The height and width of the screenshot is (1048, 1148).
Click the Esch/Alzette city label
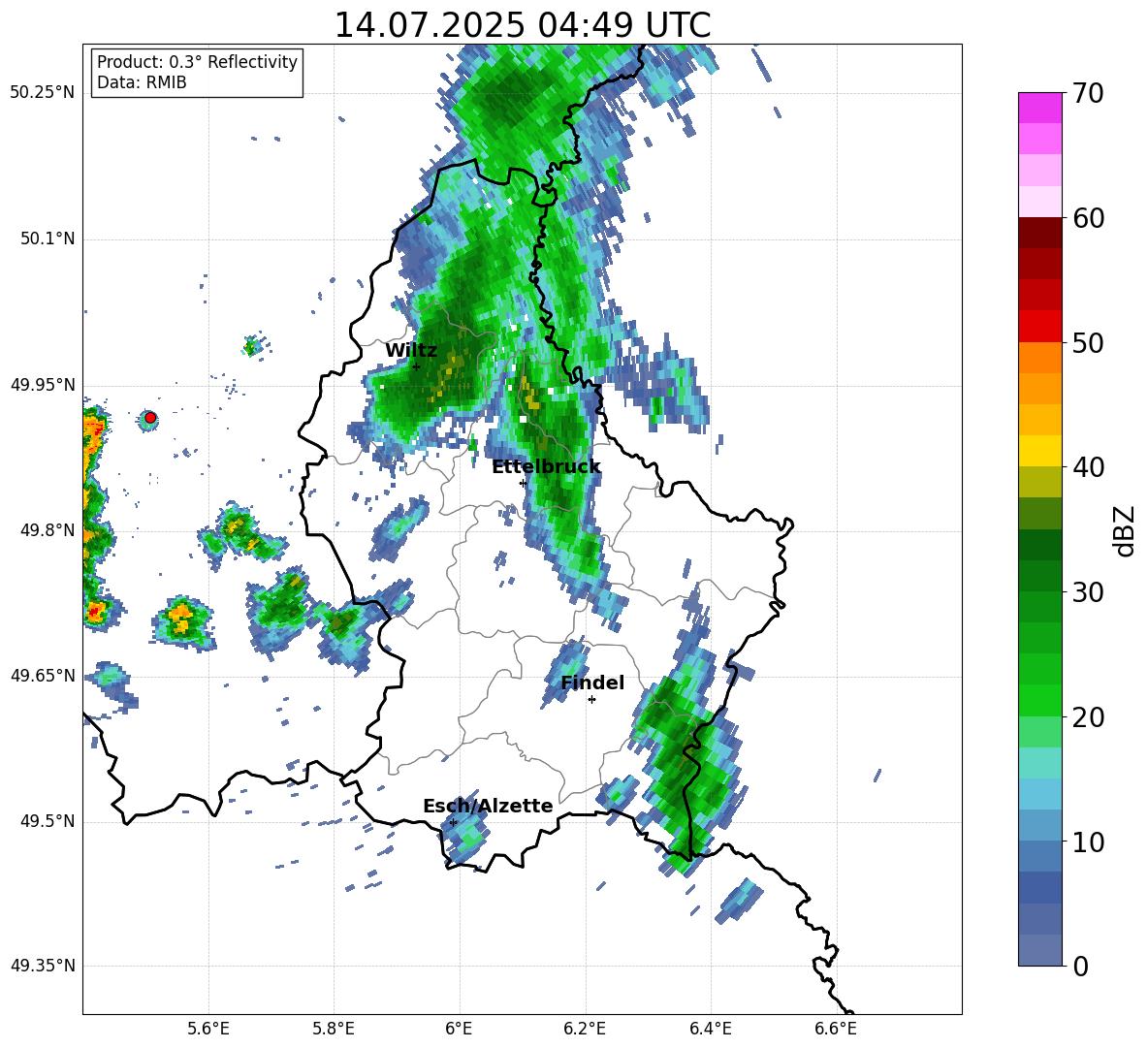click(x=488, y=806)
